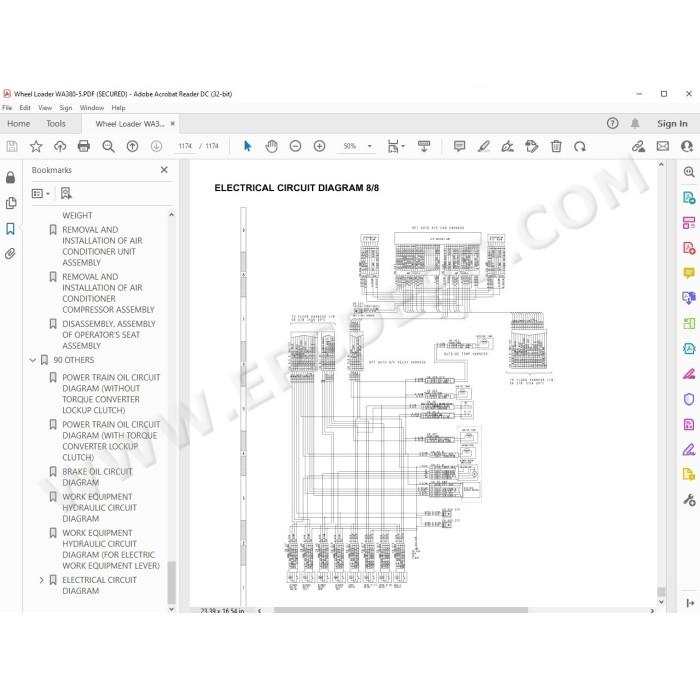
Task: Click the "WEIGHT" bookmark text
Action: click(77, 215)
